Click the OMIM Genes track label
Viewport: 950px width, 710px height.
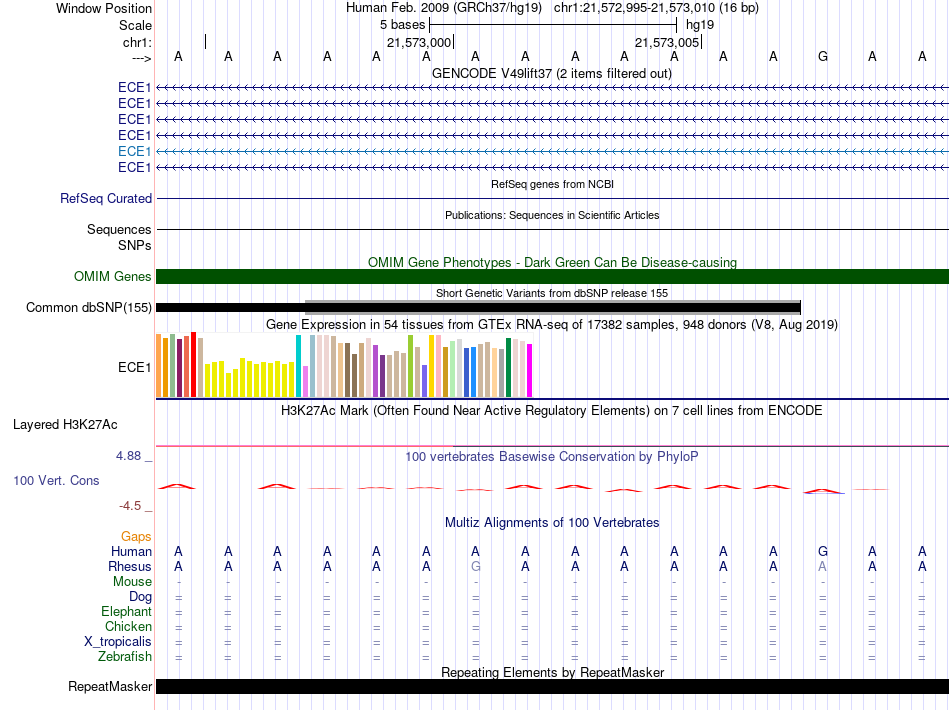pos(113,277)
